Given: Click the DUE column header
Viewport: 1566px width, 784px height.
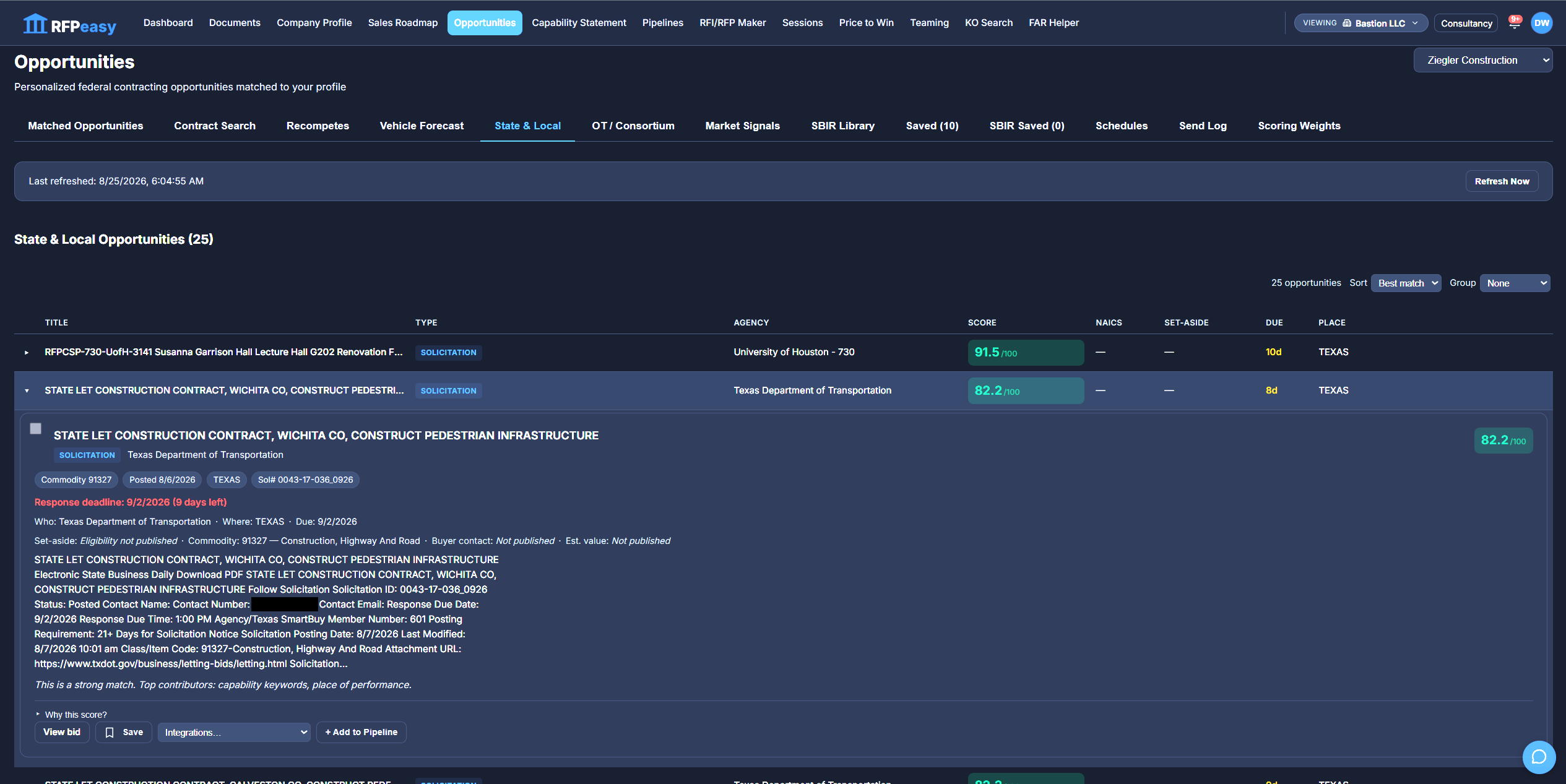Looking at the screenshot, I should coord(1274,322).
